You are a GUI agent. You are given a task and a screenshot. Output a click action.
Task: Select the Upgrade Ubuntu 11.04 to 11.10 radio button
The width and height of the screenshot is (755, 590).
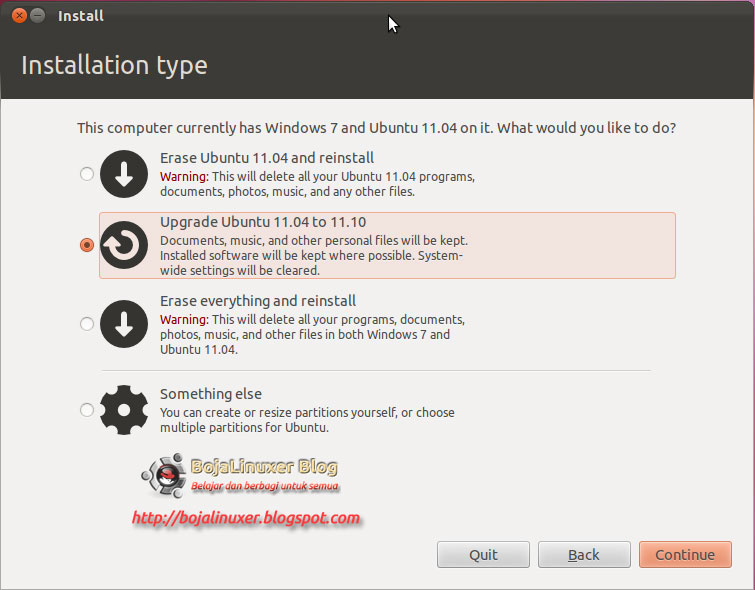tap(87, 245)
